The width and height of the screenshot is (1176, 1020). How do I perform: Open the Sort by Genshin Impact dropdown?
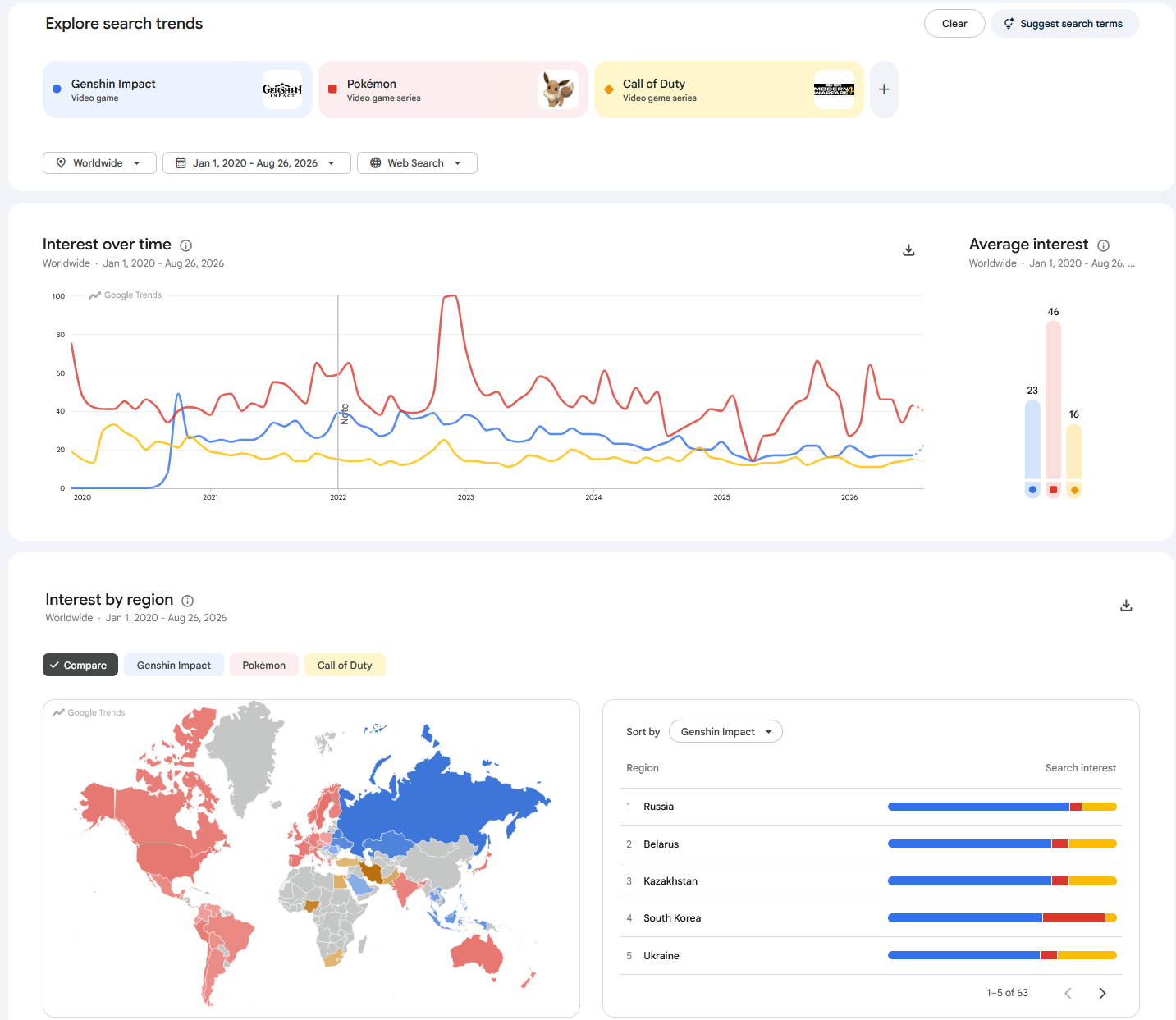coord(725,731)
